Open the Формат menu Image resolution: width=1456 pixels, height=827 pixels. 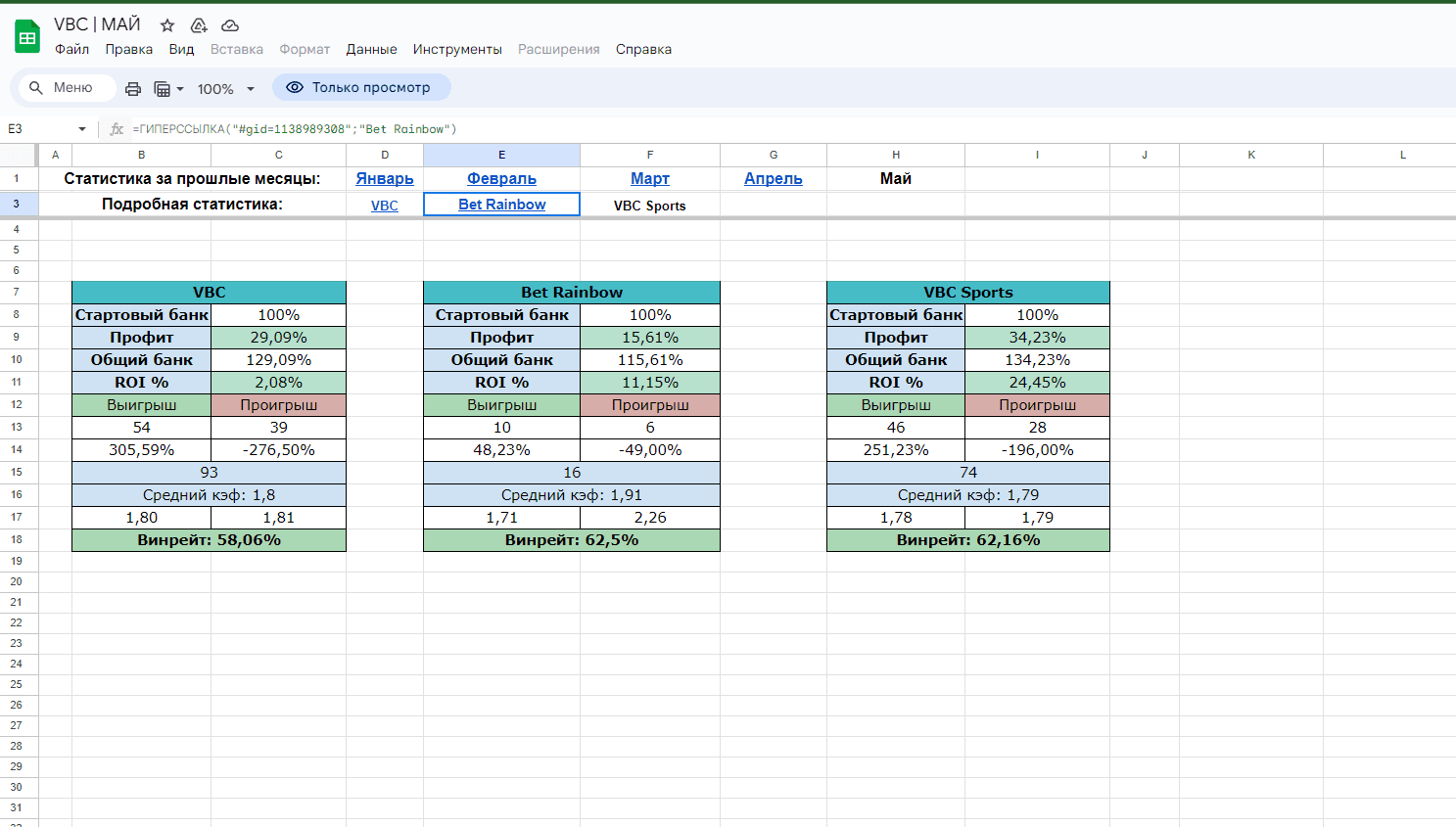click(305, 49)
